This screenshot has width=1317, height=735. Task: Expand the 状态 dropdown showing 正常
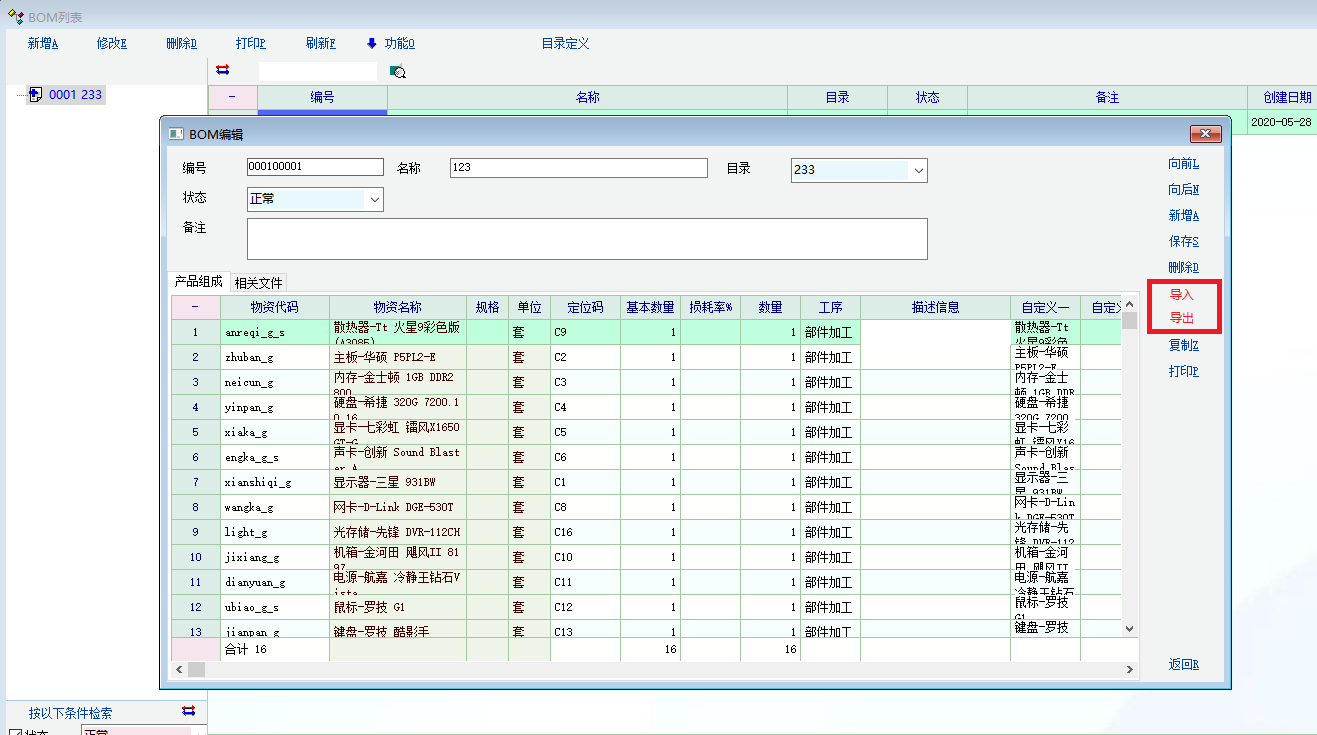point(375,200)
